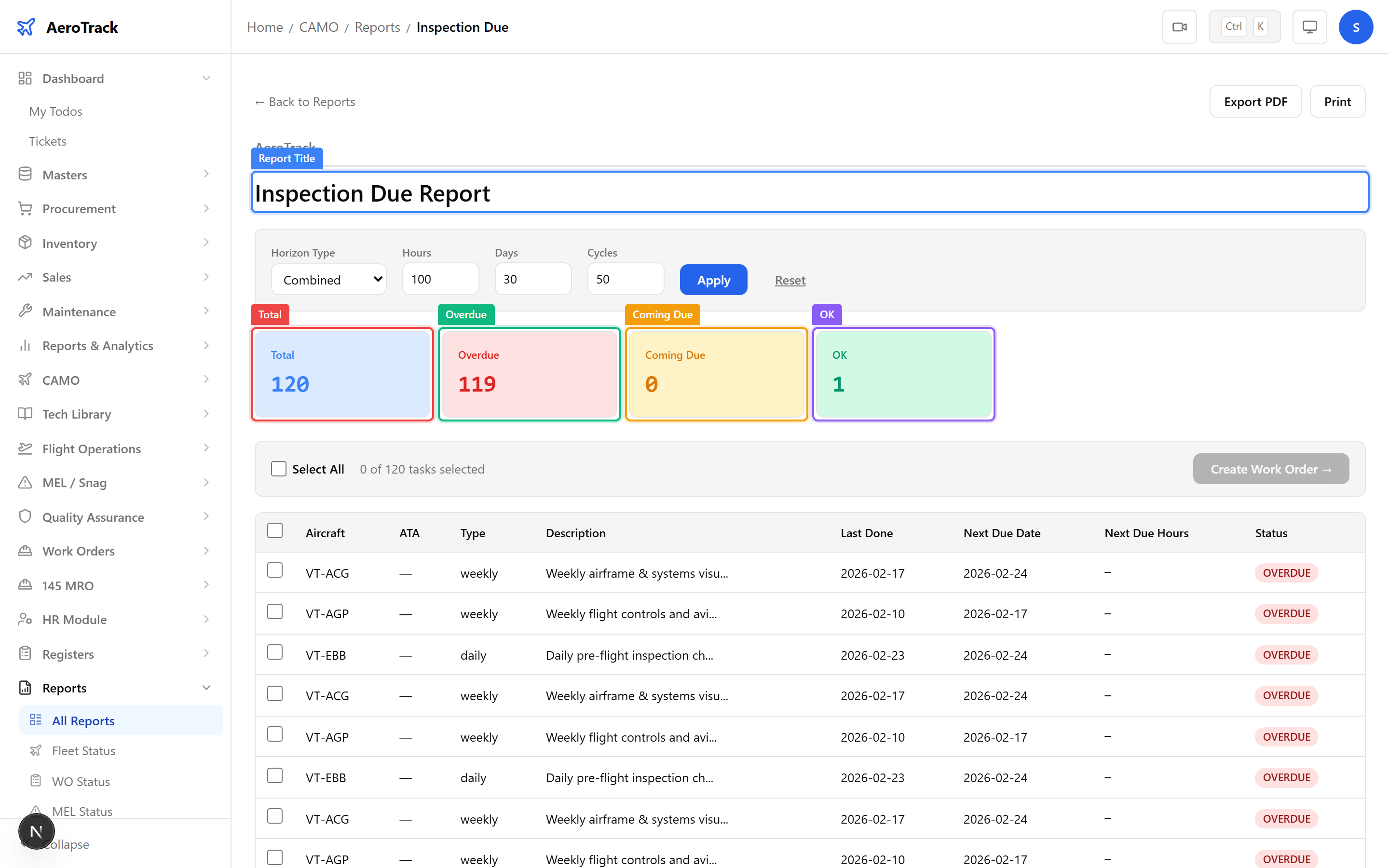Open the video camera icon in the header
Screen dimensions: 1389x868
(x=1180, y=27)
